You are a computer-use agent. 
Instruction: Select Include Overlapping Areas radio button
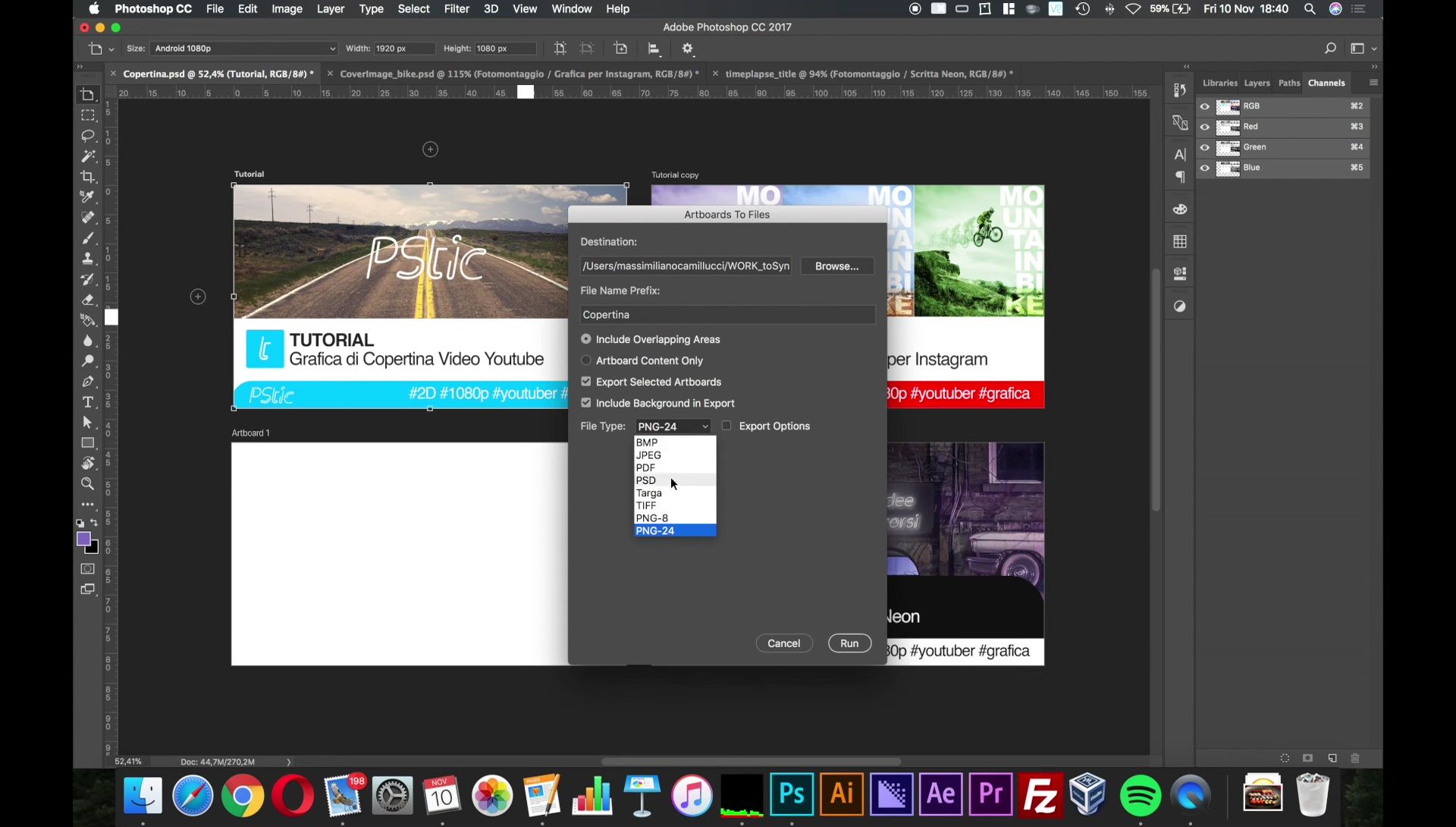(x=585, y=339)
